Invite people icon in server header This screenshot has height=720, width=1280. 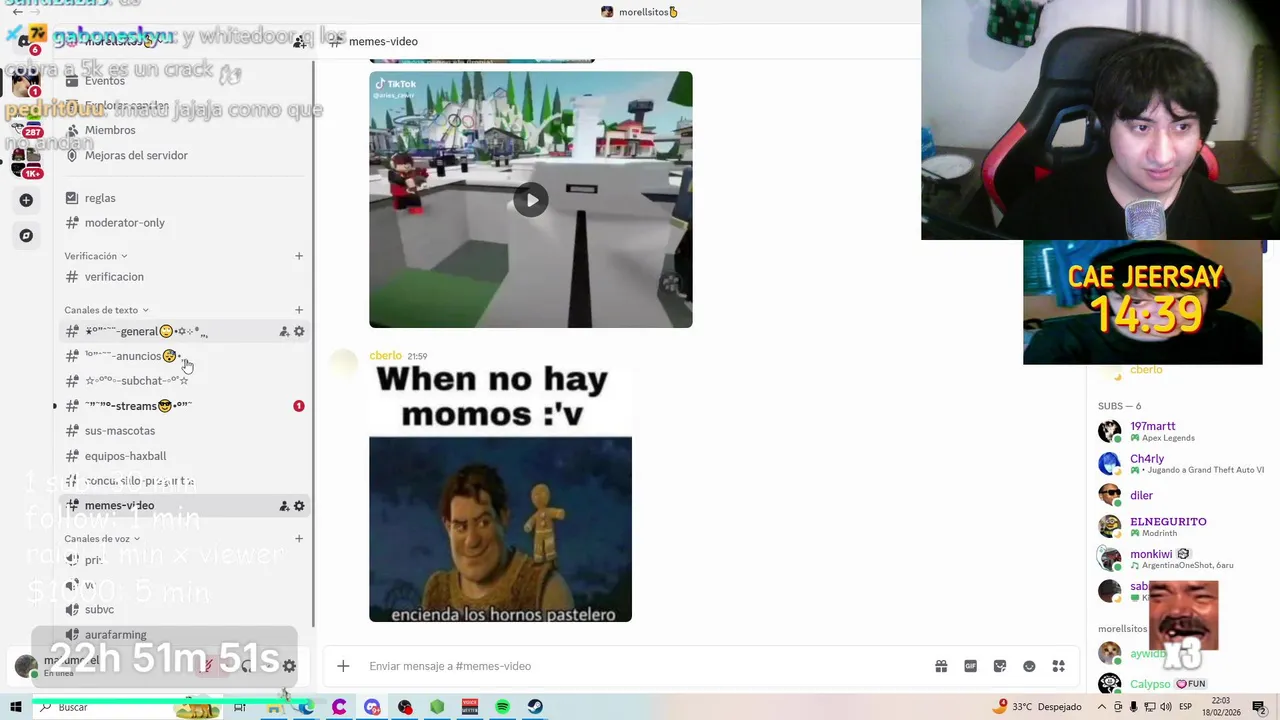point(300,41)
